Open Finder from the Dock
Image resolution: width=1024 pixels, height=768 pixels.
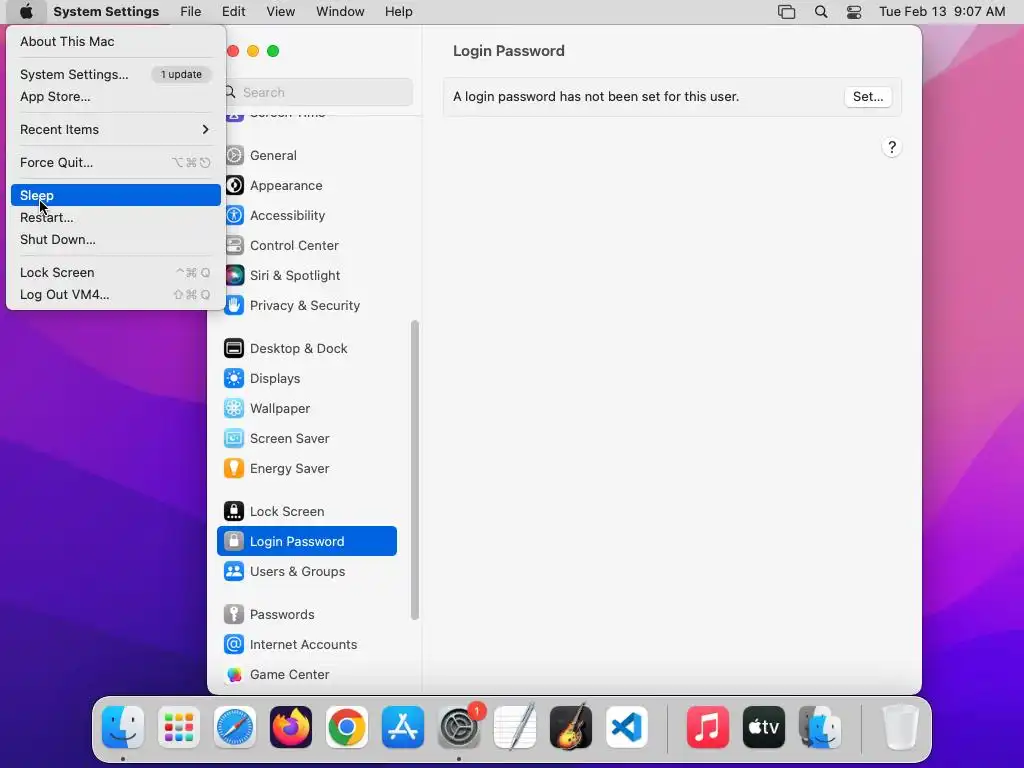point(123,727)
